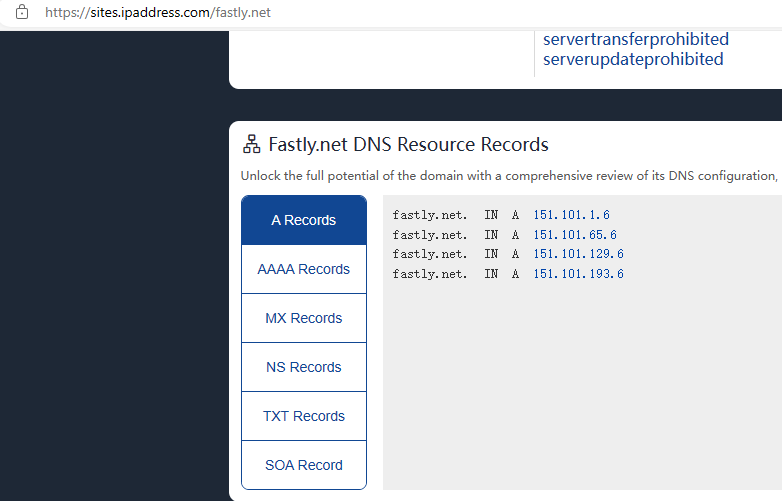
Task: Click the URL sites.ipaddress.com/fastly.net
Action: [x=158, y=12]
